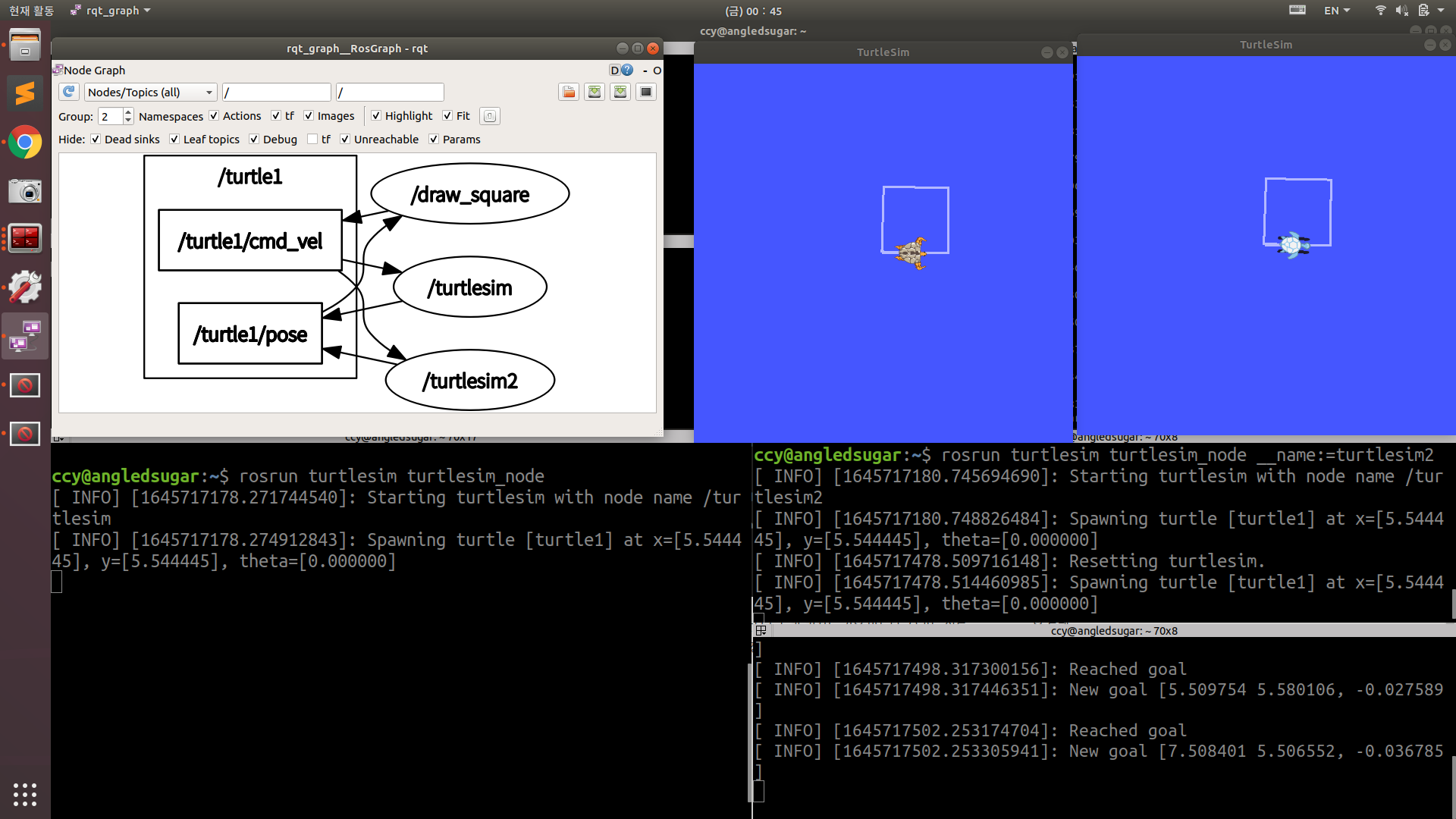Toggle the tf grouping checkbox beside Actions
1456x819 pixels.
276,116
